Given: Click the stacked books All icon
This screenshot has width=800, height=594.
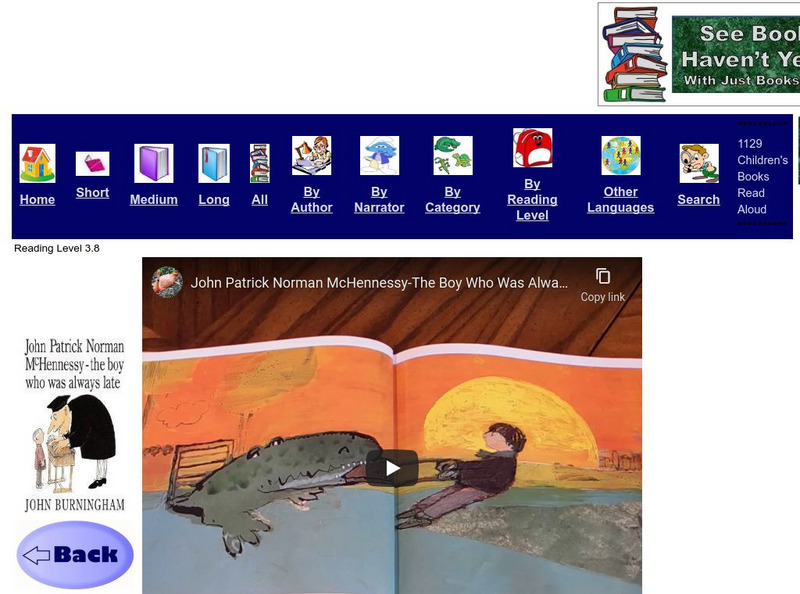Looking at the screenshot, I should pyautogui.click(x=260, y=163).
